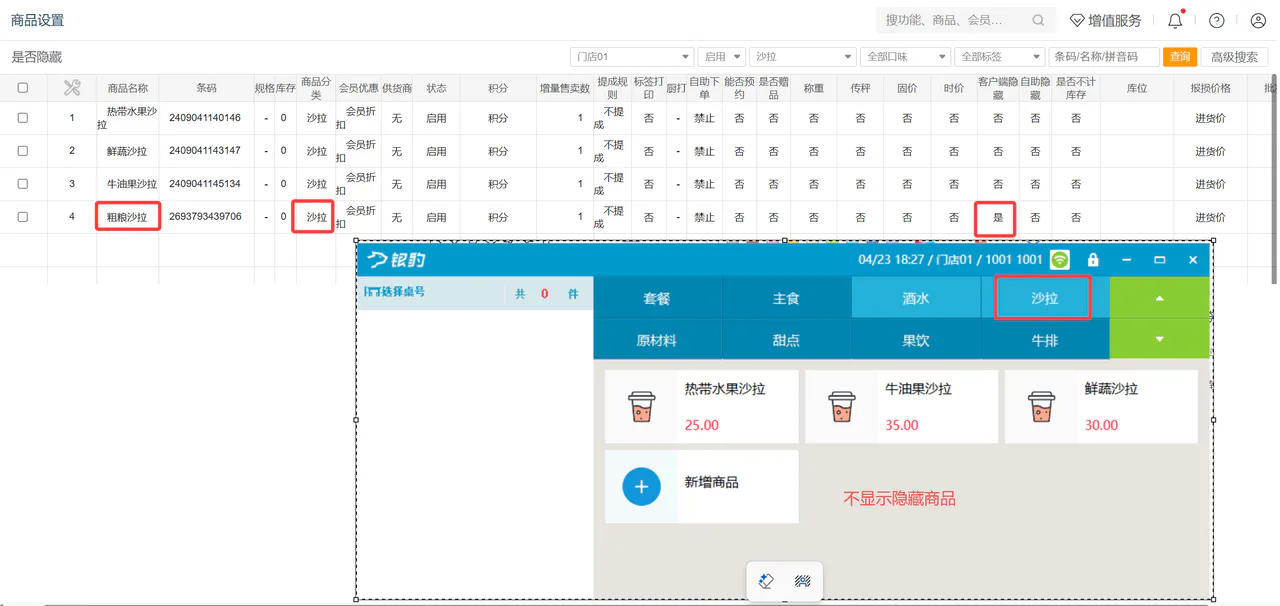Click the green down arrow for categories

pos(1160,340)
